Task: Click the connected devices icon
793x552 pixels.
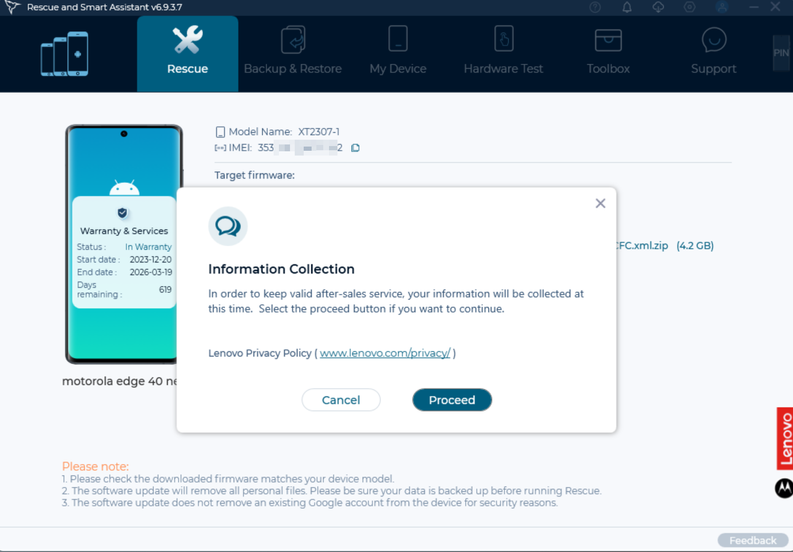Action: tap(64, 54)
